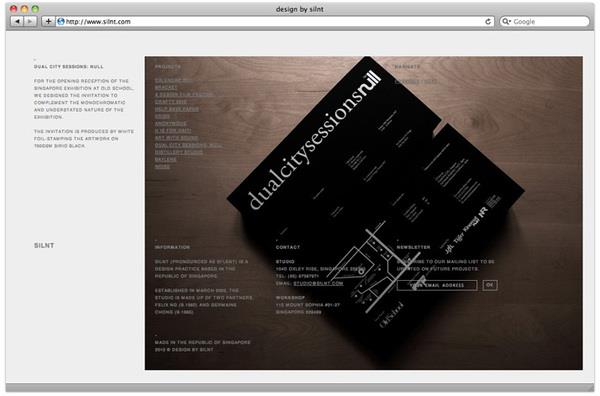600x396 pixels.
Task: Click the studio@silnt.com email link
Action: (318, 284)
